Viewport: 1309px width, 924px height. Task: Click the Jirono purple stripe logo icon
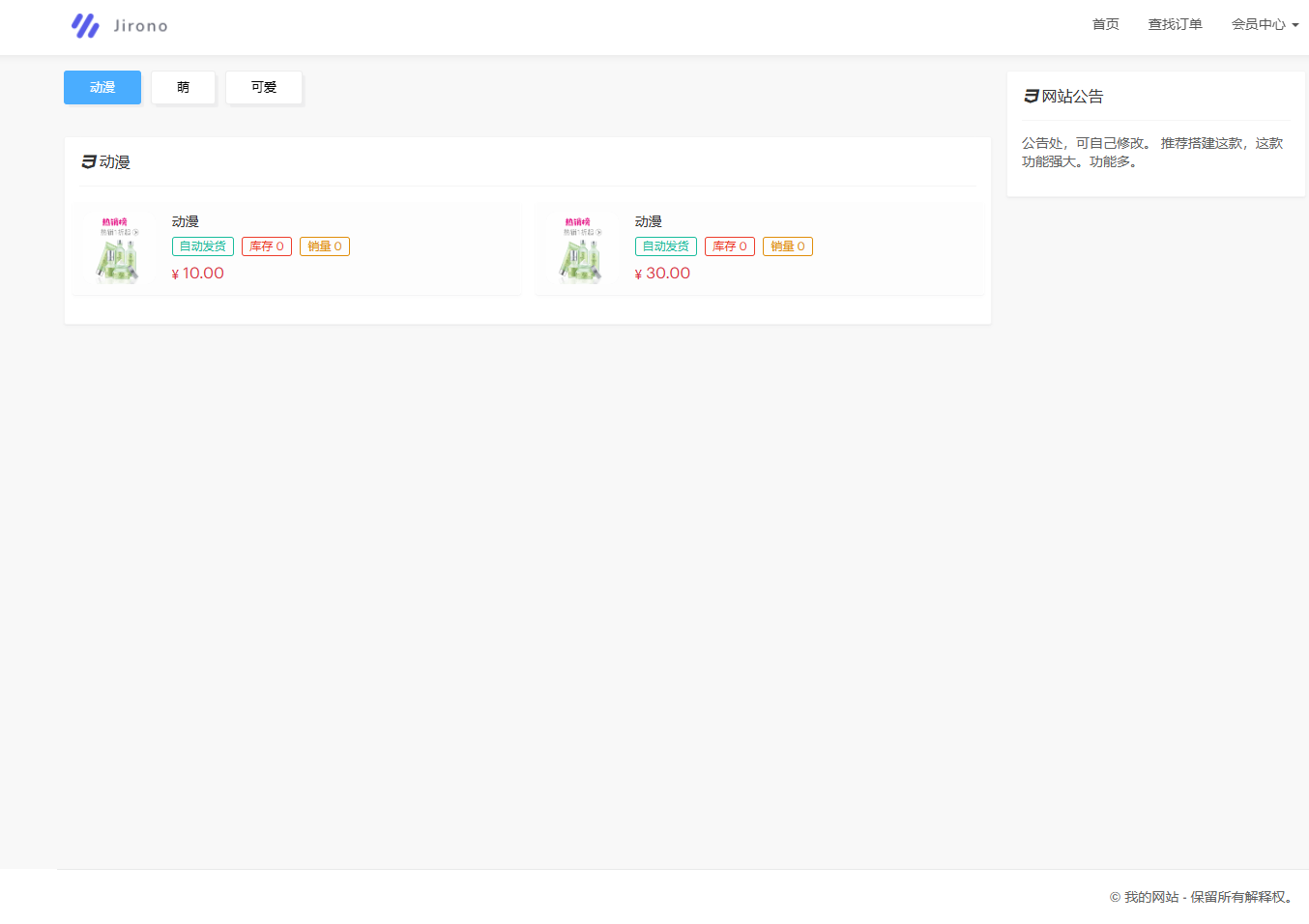(x=85, y=26)
